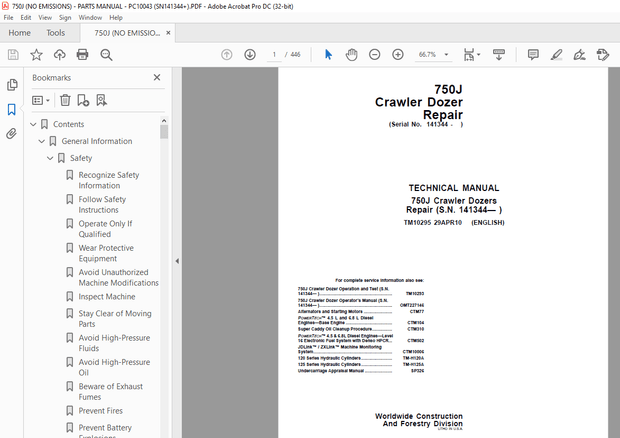Click the find current bookmark icon

(x=101, y=100)
